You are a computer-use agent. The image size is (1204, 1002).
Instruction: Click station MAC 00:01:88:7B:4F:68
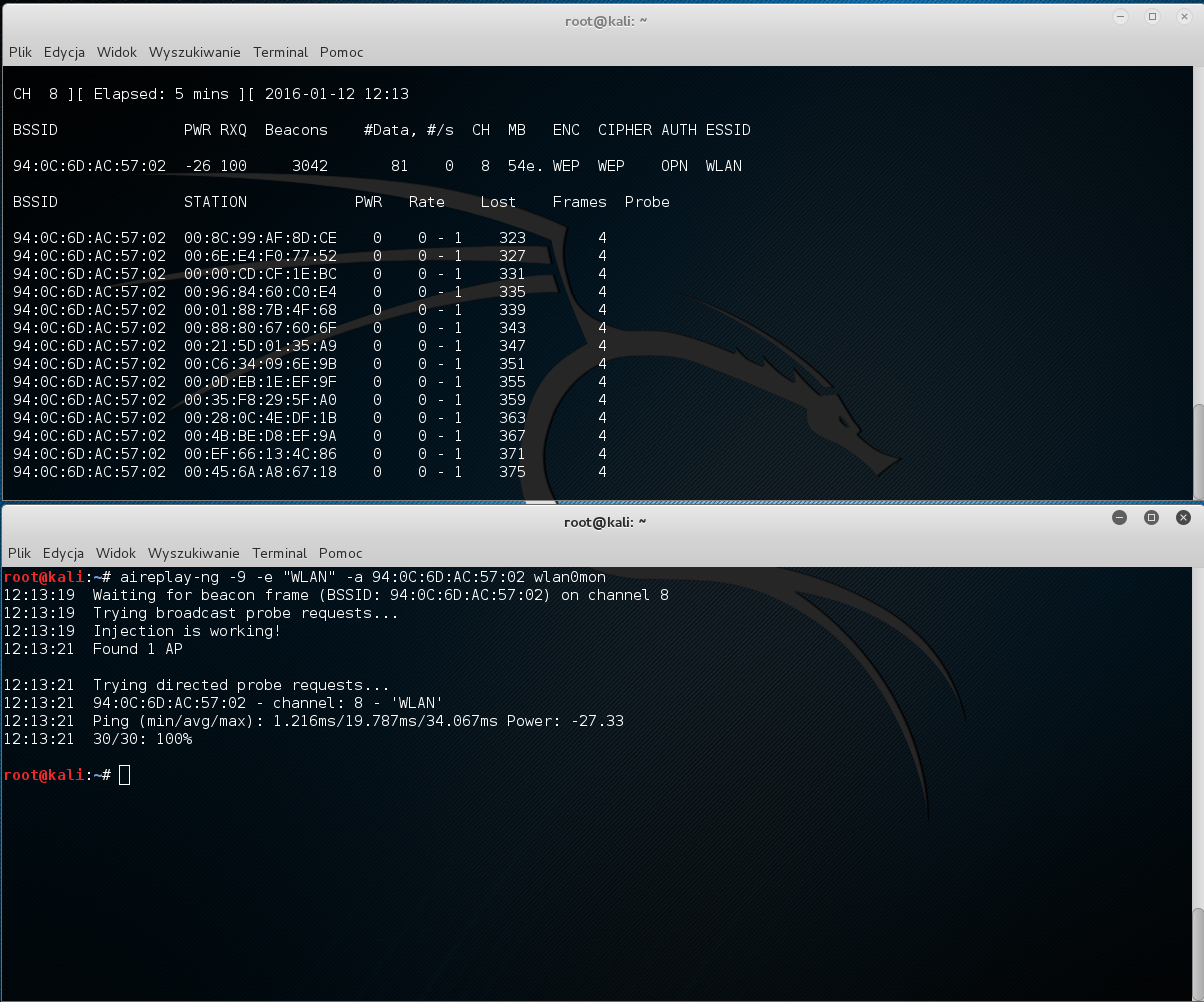click(x=260, y=310)
